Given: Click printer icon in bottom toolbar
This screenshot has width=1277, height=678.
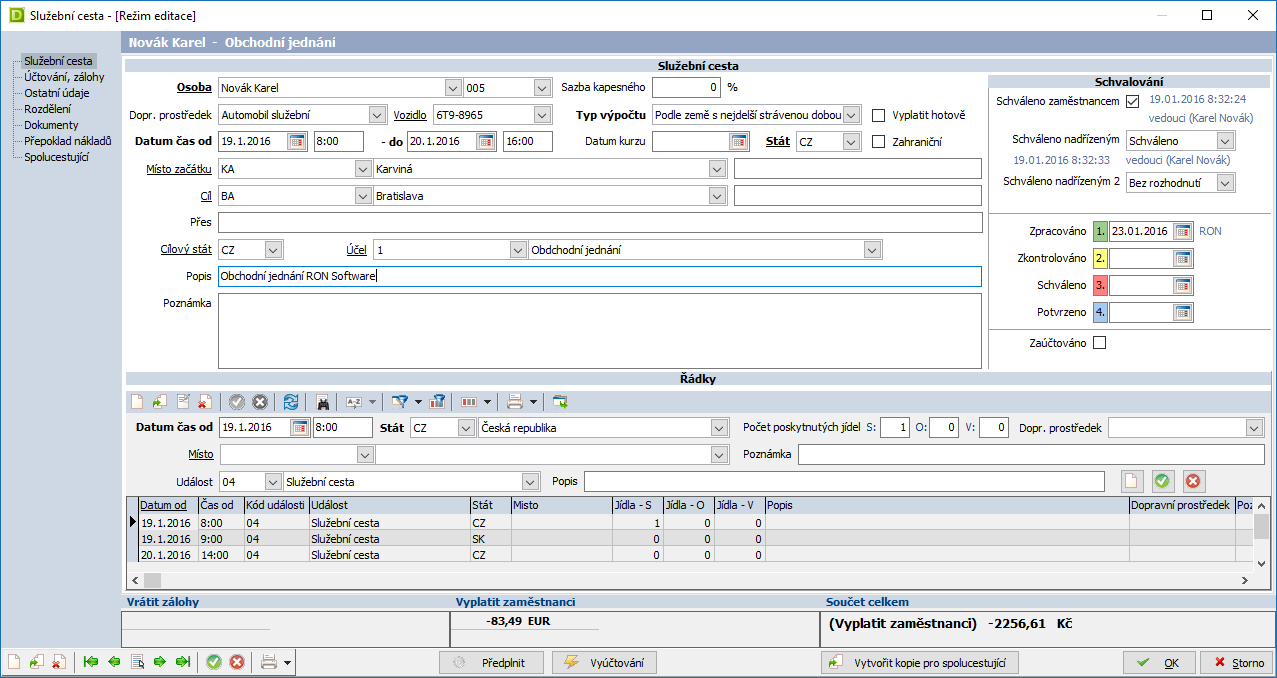Looking at the screenshot, I should coord(268,662).
